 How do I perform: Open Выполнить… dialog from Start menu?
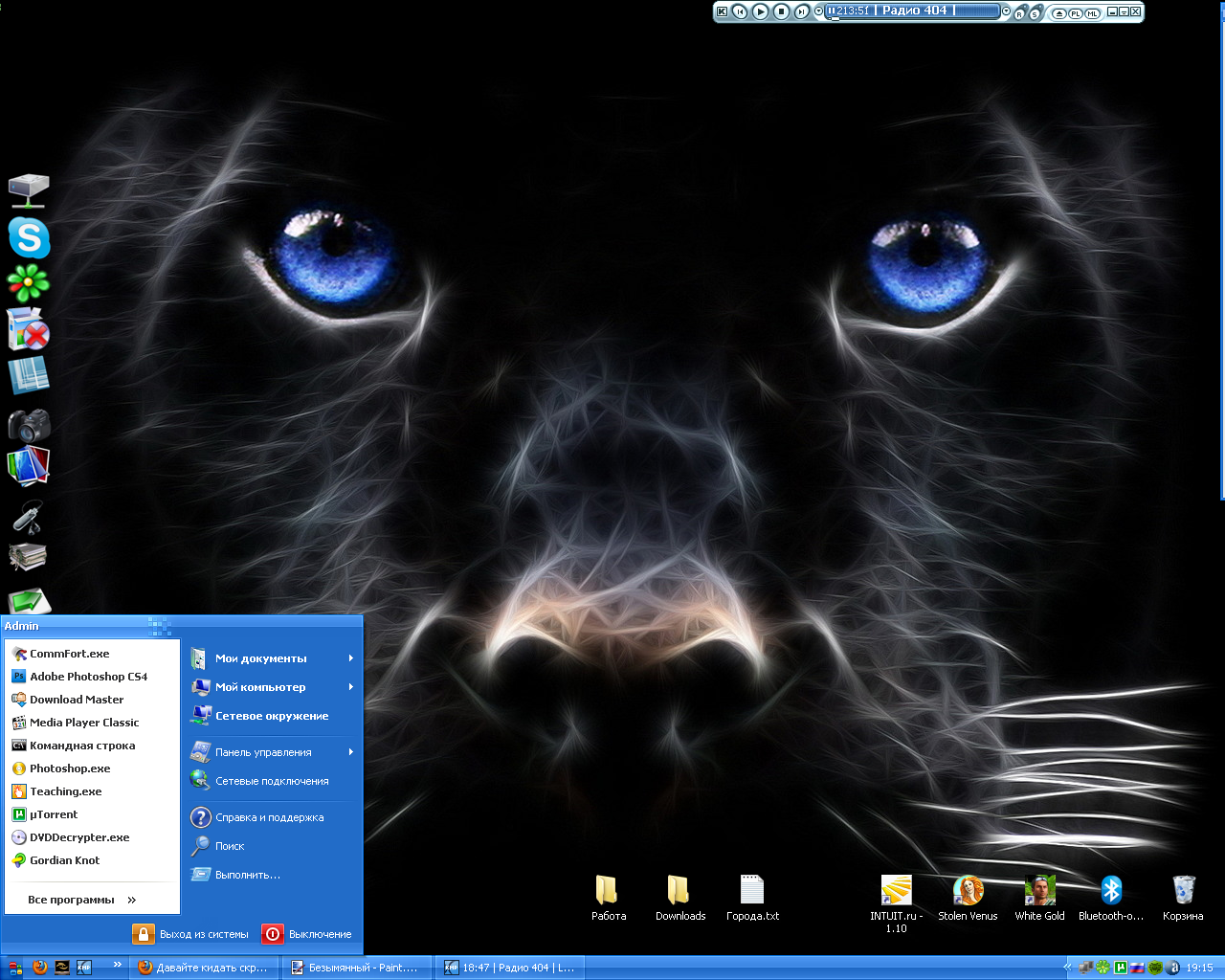point(272,875)
